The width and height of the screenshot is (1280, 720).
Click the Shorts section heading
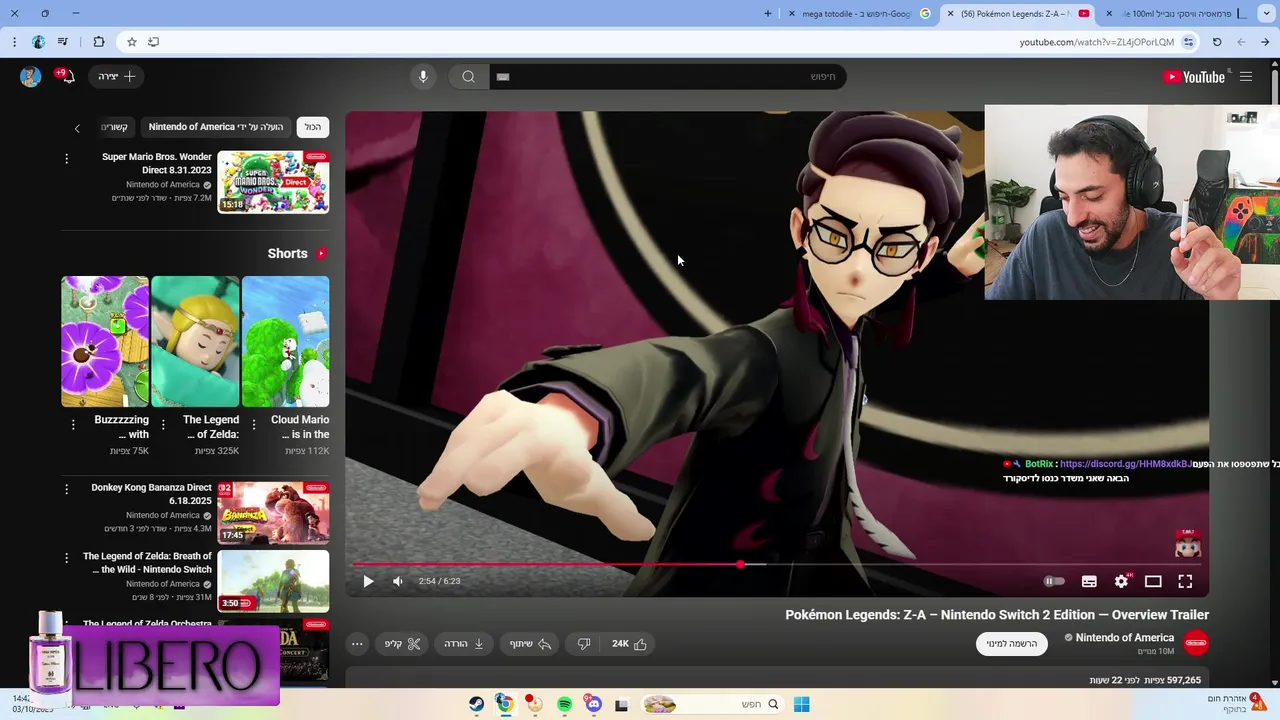point(288,254)
